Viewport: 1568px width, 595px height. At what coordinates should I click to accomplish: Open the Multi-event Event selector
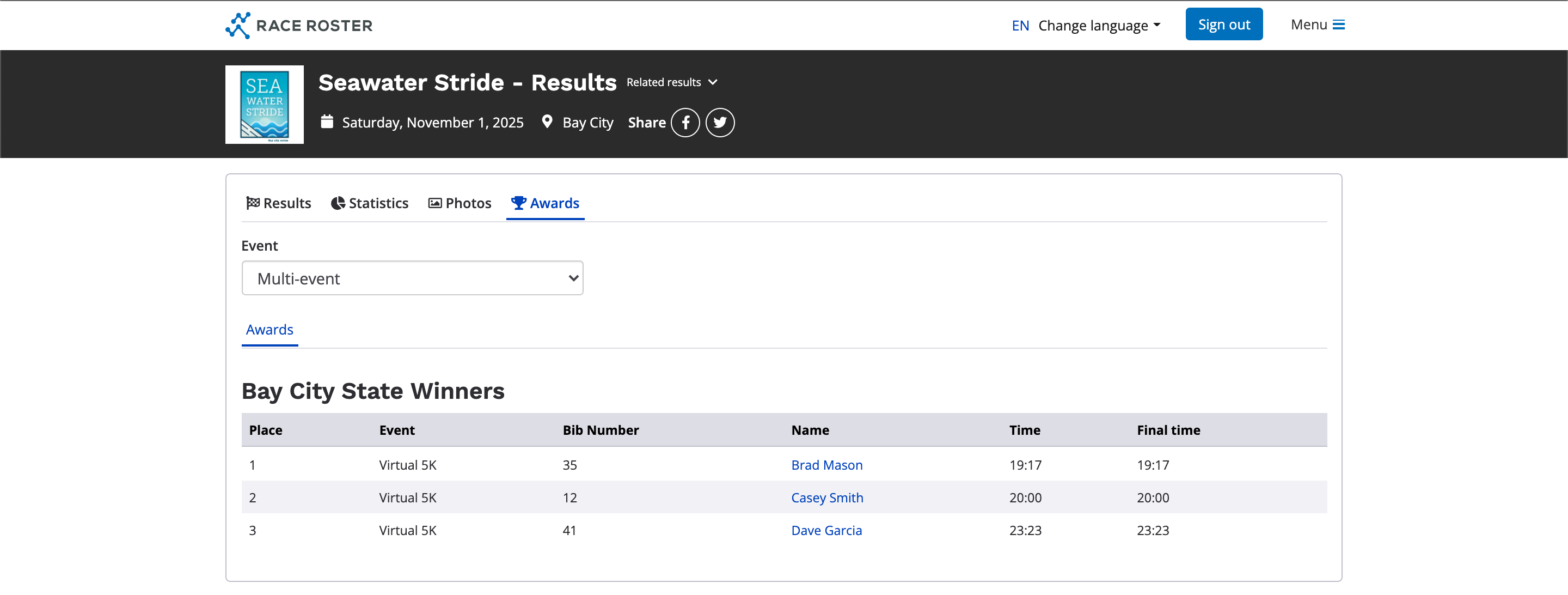(x=412, y=278)
